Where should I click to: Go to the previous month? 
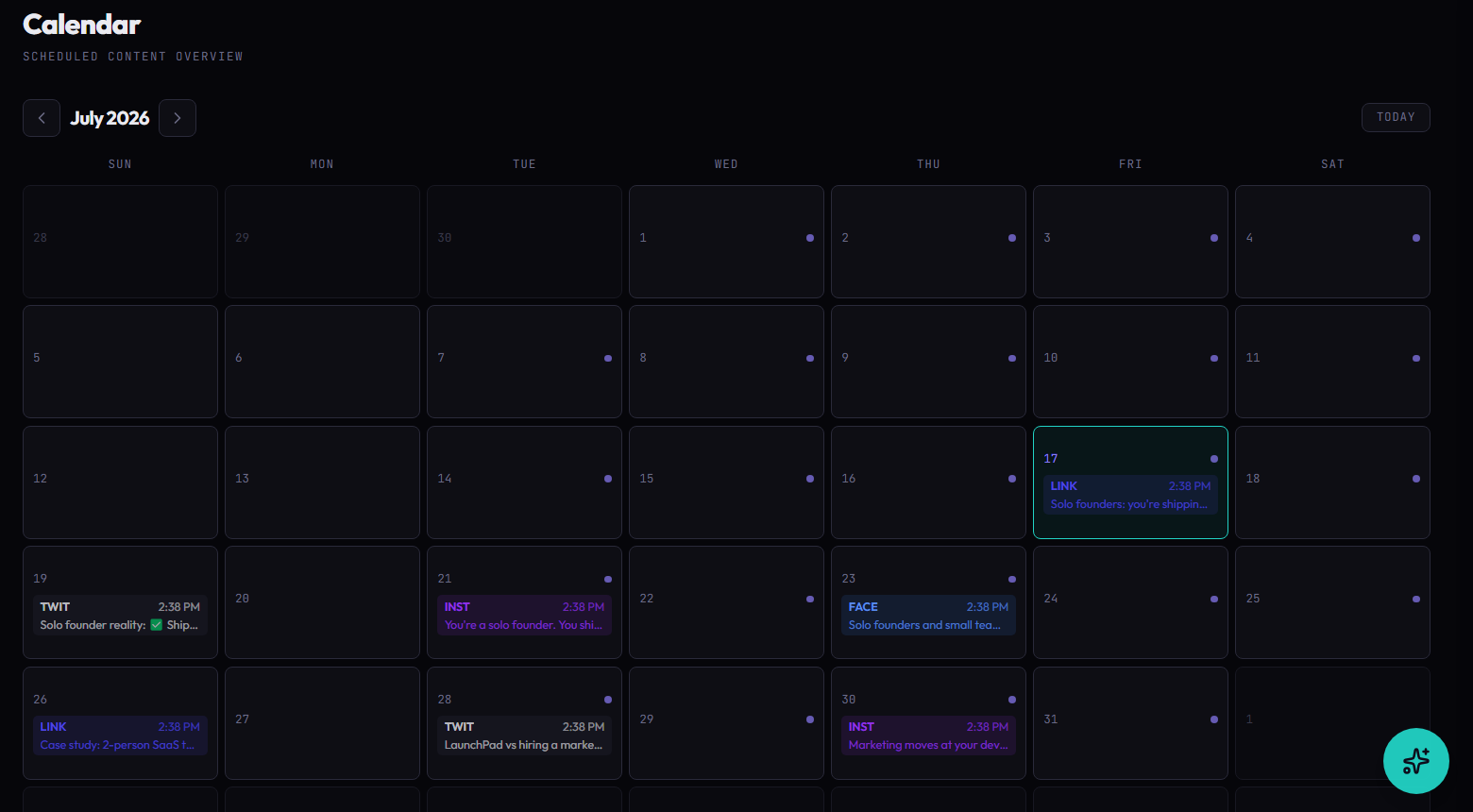point(42,118)
